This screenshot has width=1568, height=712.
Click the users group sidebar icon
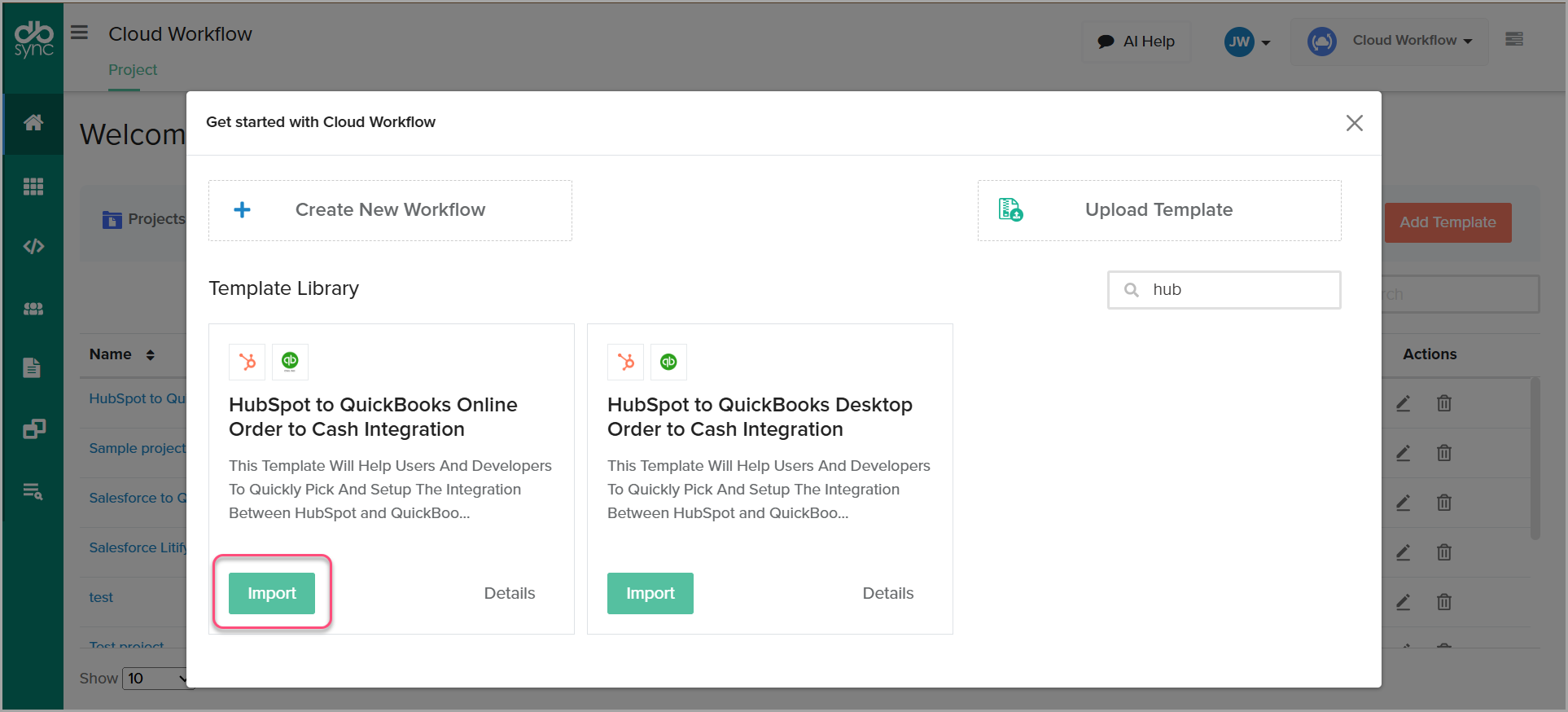pos(33,309)
